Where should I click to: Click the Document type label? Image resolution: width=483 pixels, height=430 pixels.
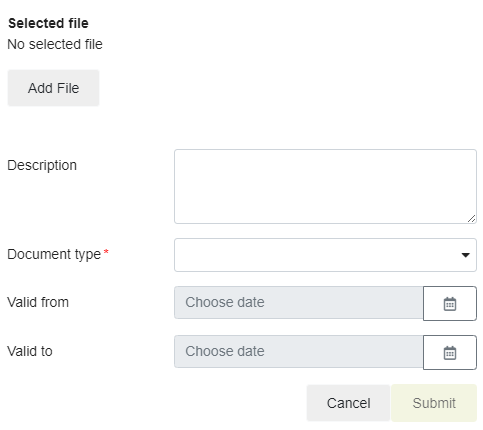[x=54, y=254]
